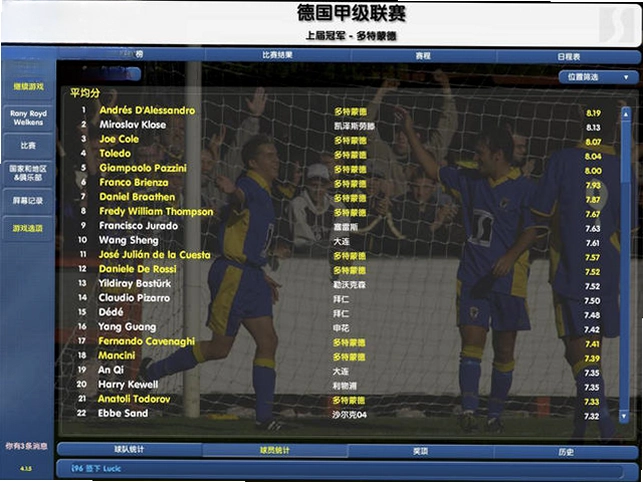The image size is (643, 482).
Task: Switch to the 赛程 tab
Action: (x=423, y=55)
